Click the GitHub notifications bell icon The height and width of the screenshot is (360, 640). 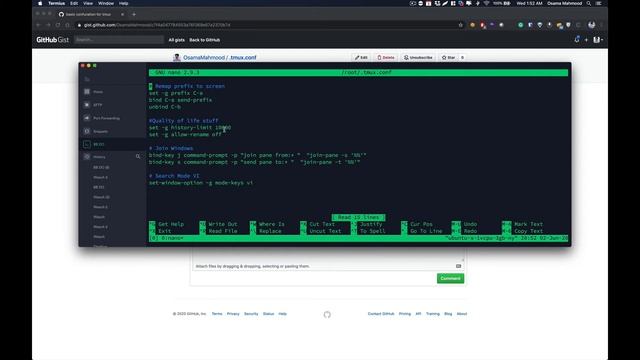(x=577, y=40)
